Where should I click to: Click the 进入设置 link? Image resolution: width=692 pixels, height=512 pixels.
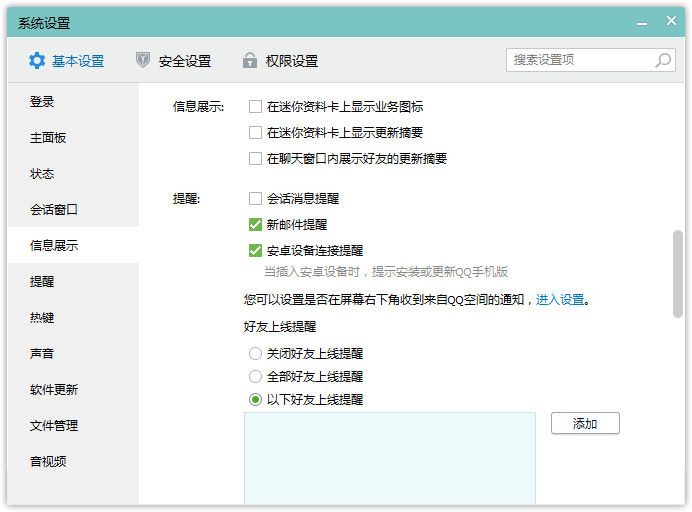click(x=560, y=300)
